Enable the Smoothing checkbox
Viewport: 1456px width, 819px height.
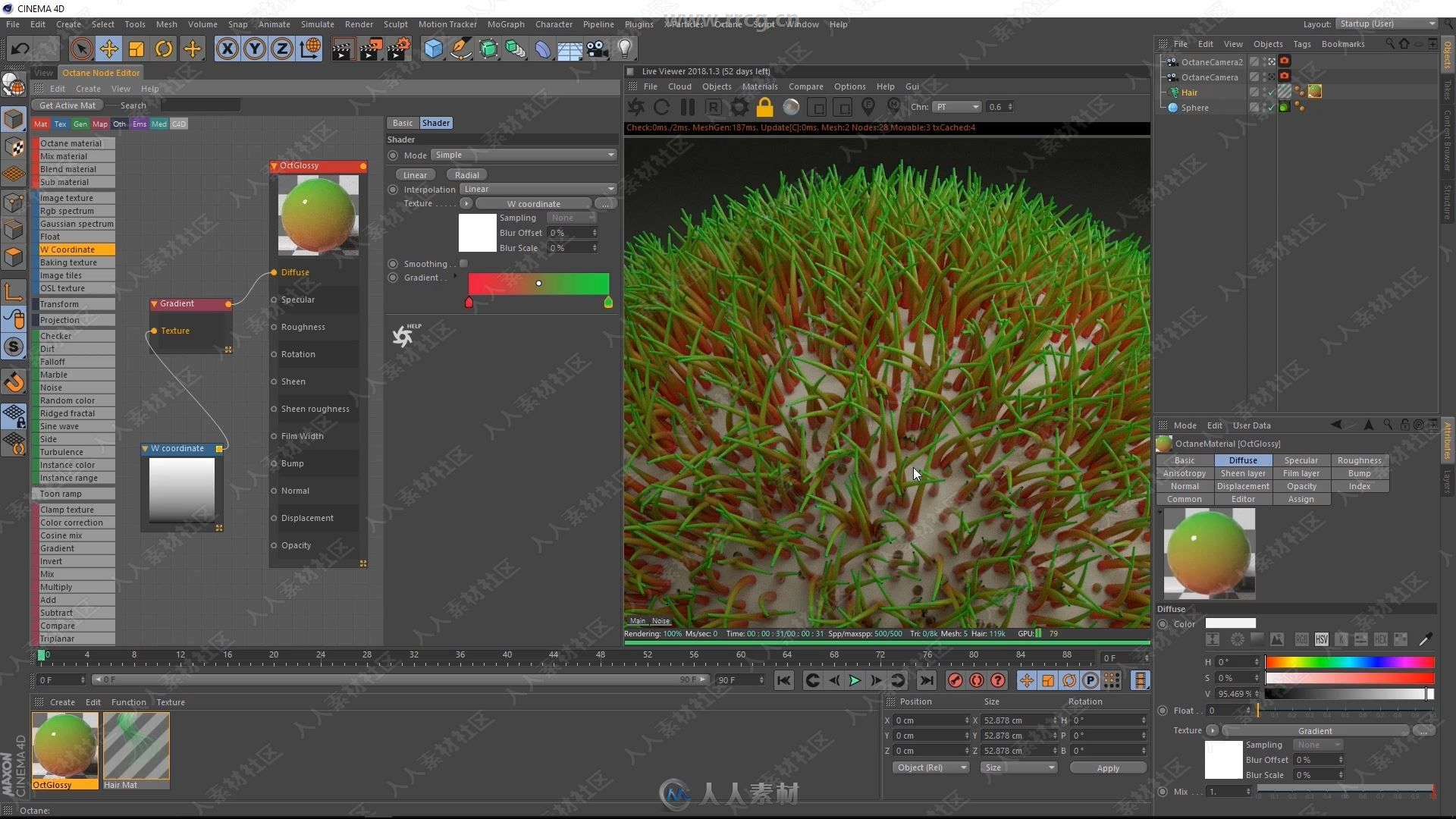[x=463, y=264]
